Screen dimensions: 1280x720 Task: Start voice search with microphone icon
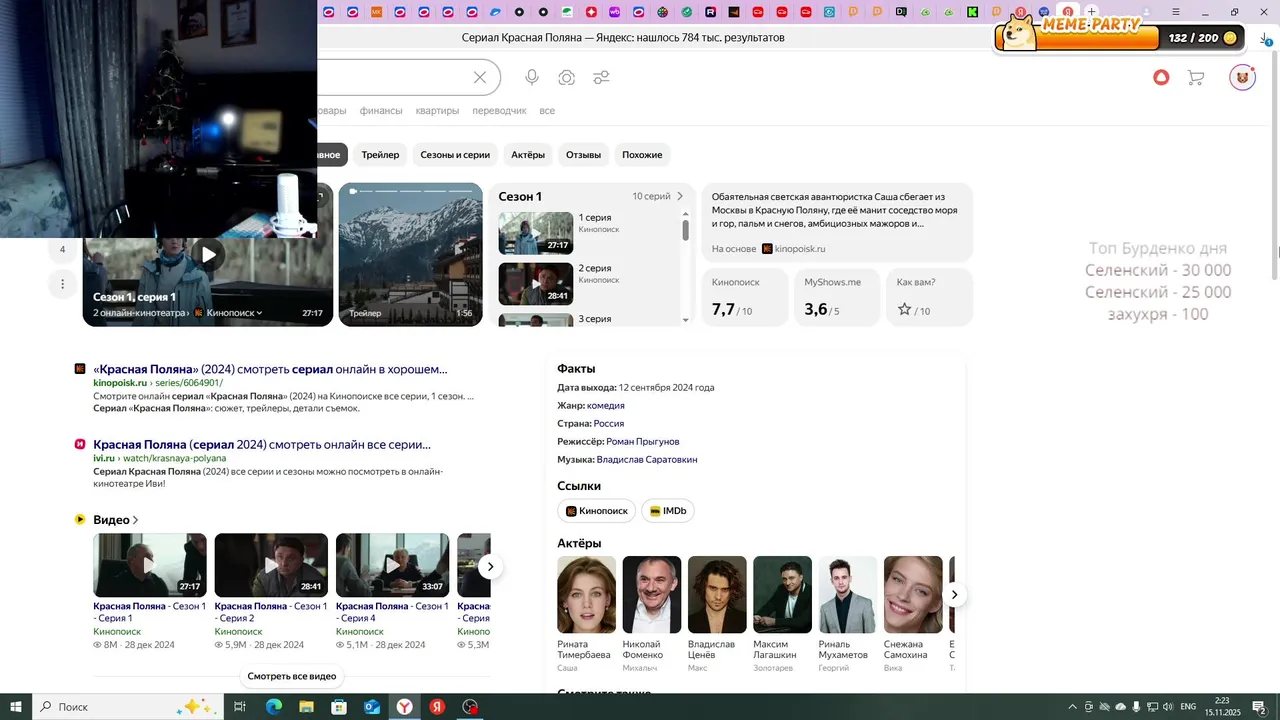pos(532,78)
